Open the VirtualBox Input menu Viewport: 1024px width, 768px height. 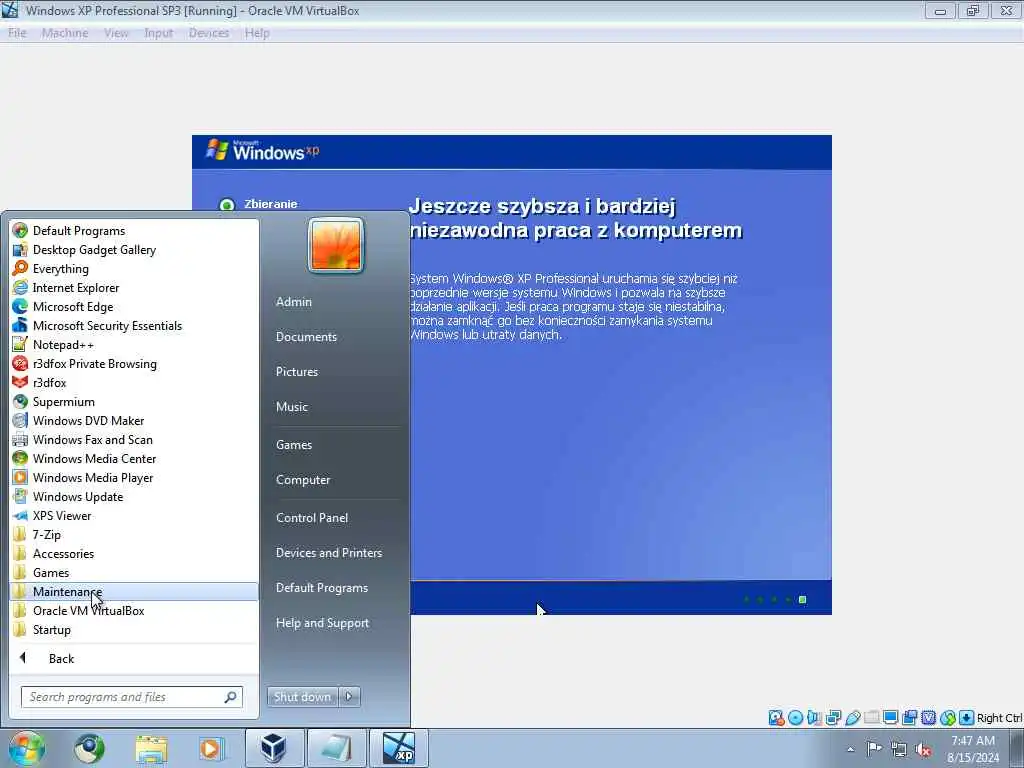click(x=159, y=33)
